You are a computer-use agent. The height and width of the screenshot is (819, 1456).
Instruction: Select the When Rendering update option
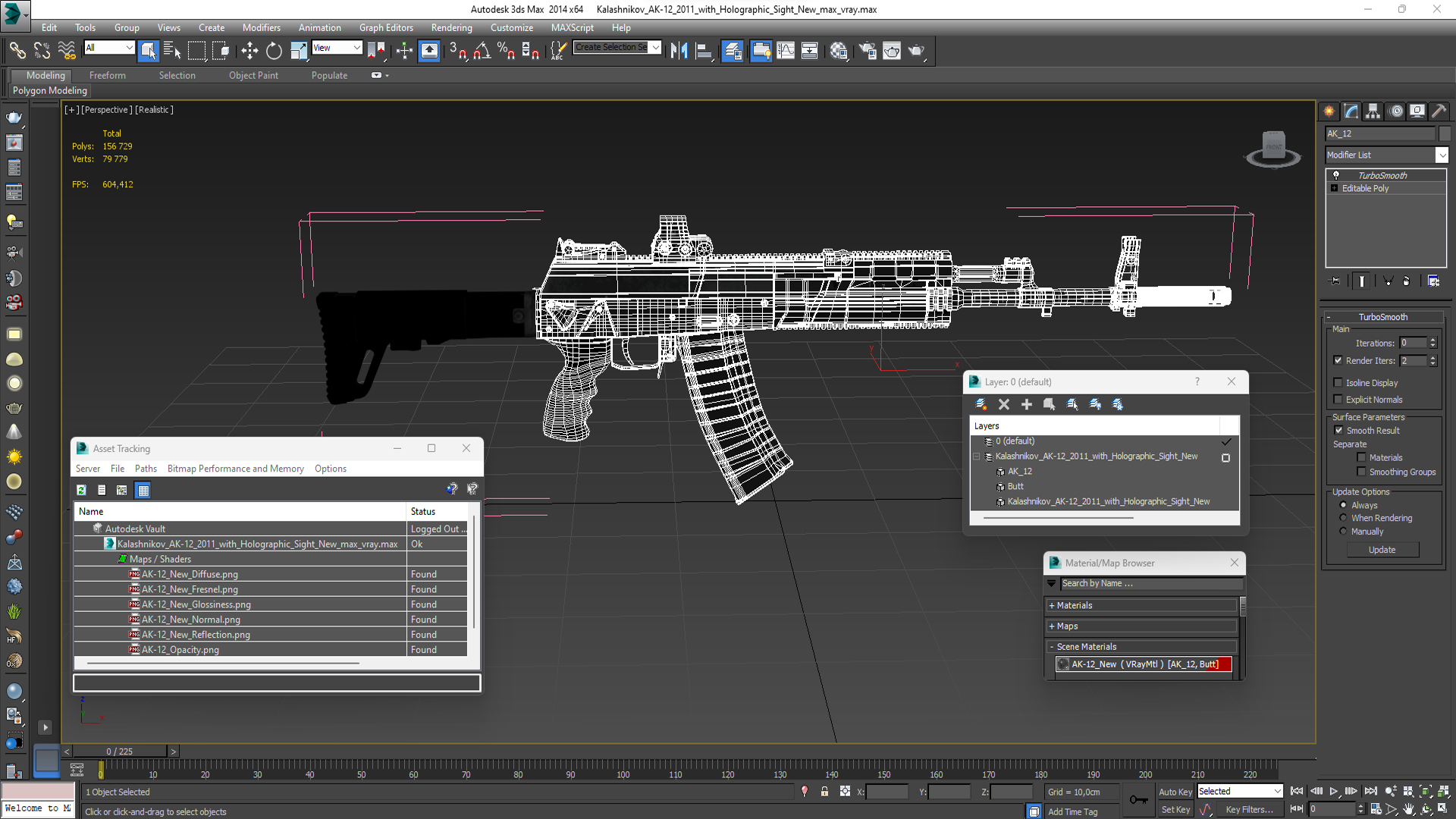click(1344, 518)
